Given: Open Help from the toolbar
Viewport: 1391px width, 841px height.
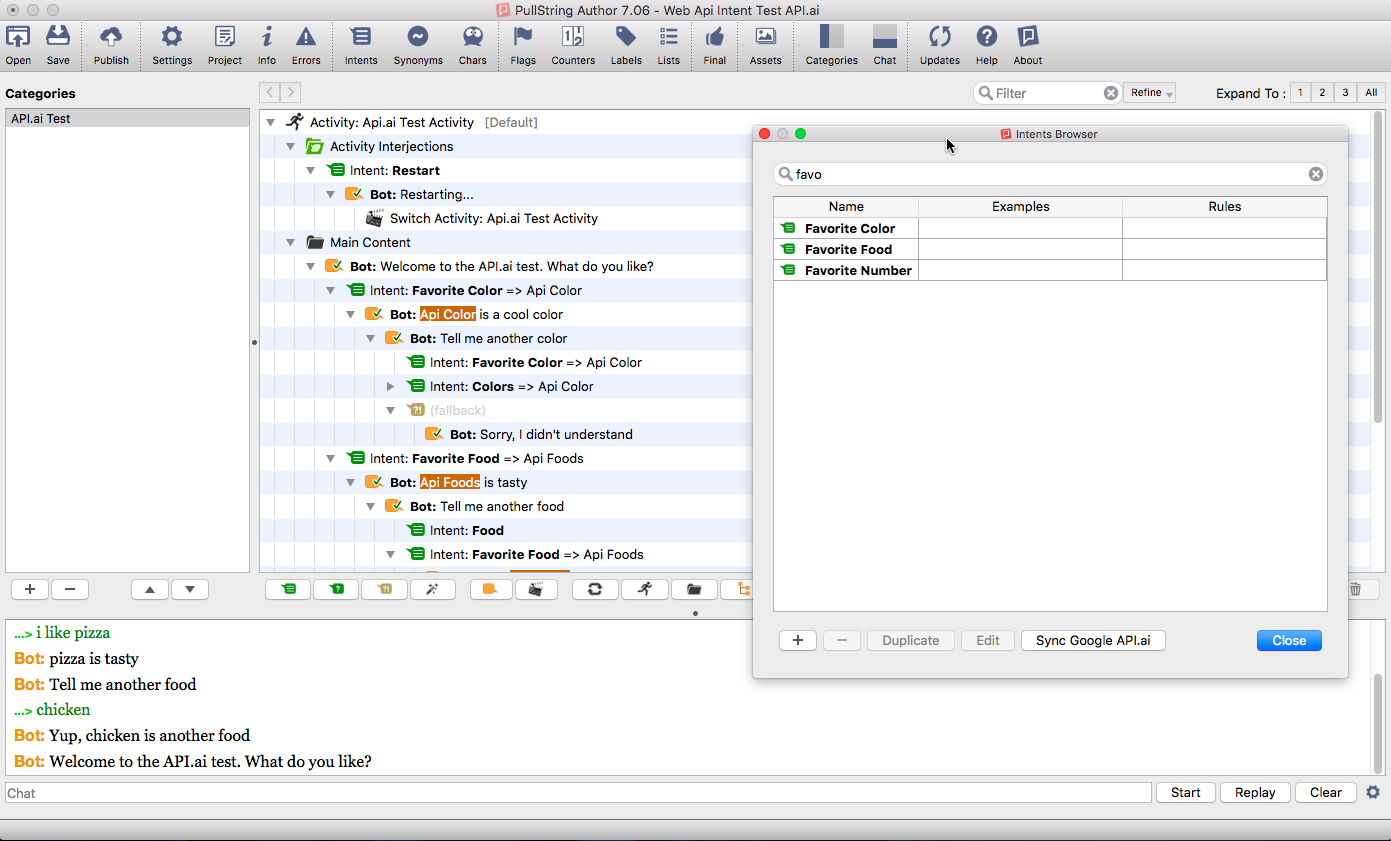Looking at the screenshot, I should pos(987,44).
